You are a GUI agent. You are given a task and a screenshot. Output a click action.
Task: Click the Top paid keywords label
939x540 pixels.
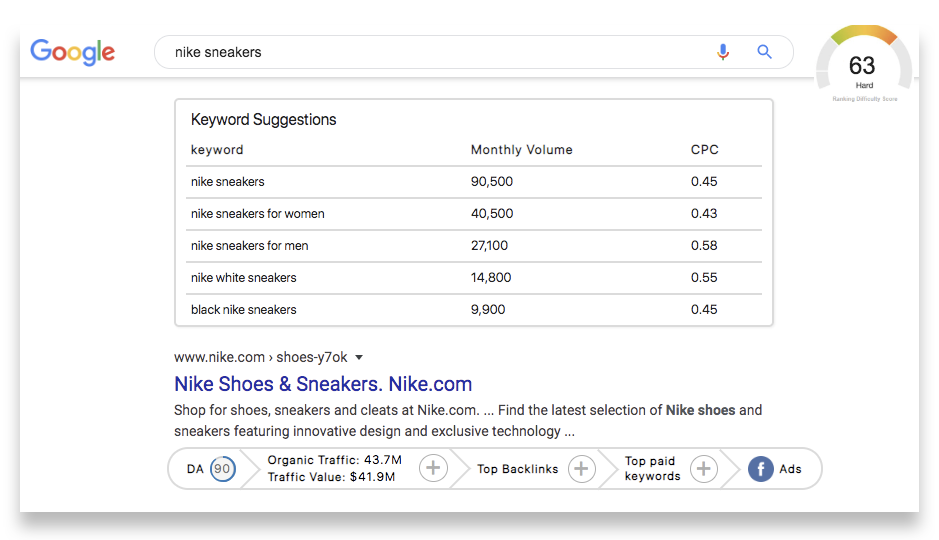(x=652, y=468)
